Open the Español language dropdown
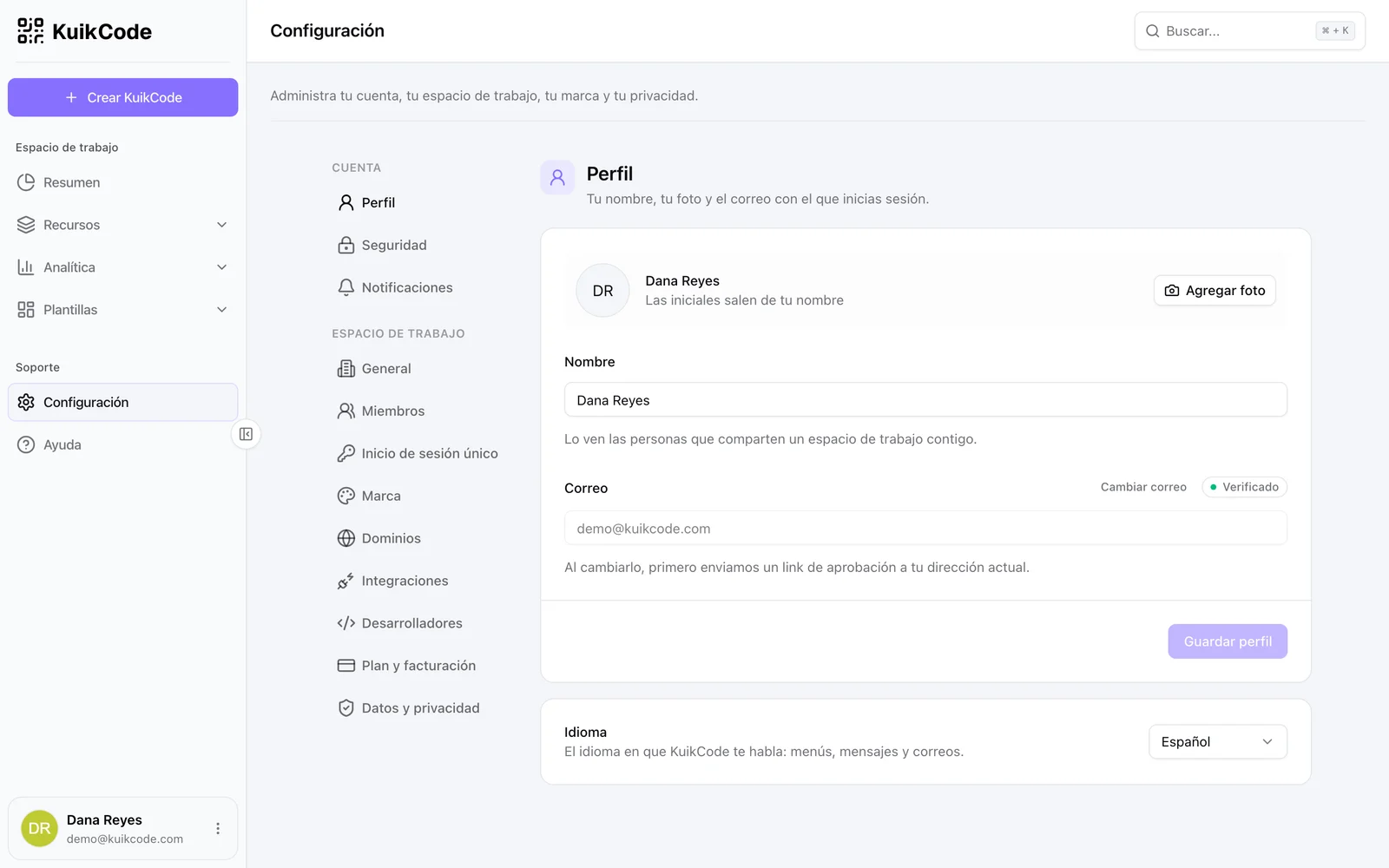 coord(1218,742)
